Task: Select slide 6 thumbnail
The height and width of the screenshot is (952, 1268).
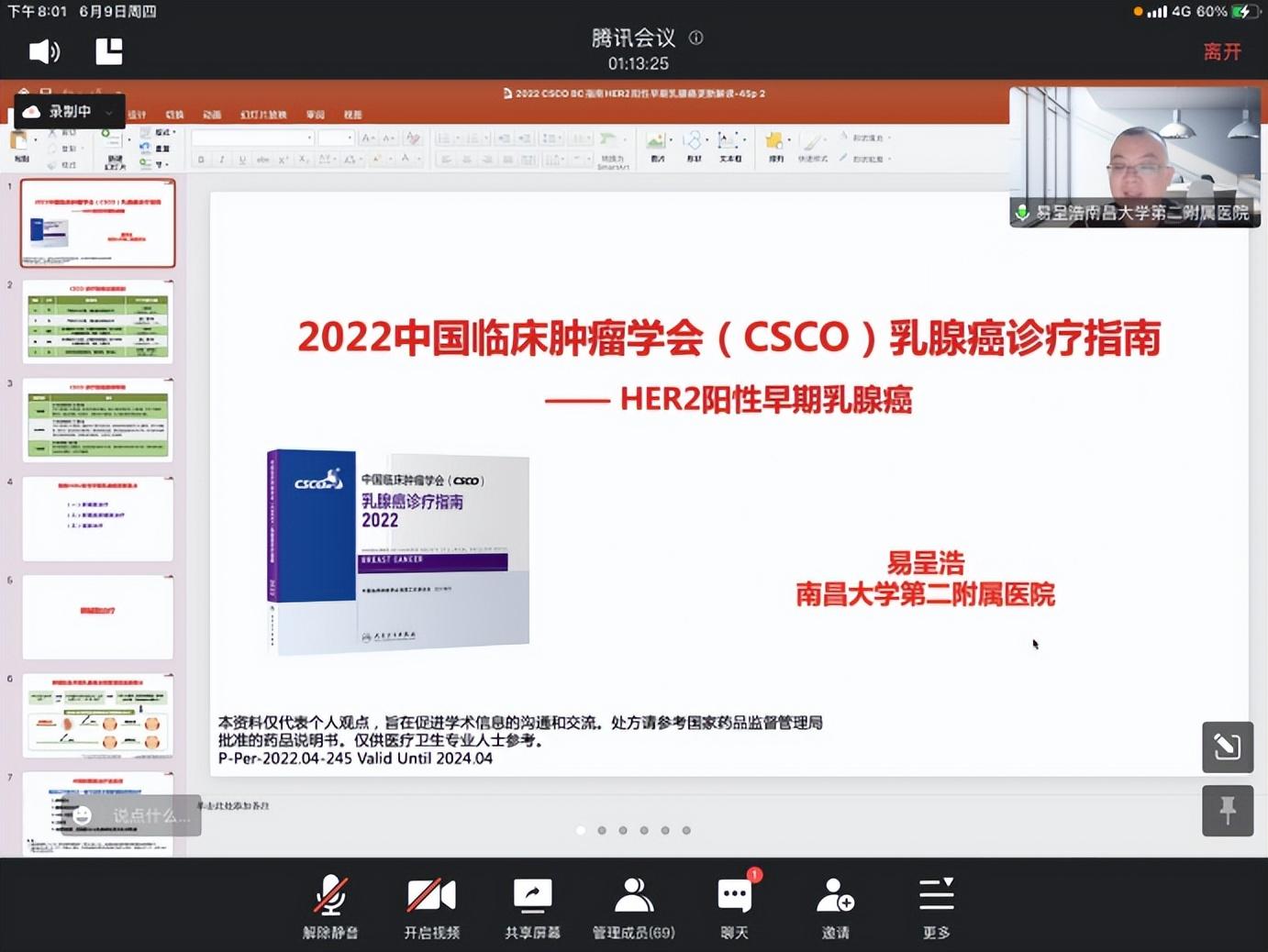Action: pos(97,715)
